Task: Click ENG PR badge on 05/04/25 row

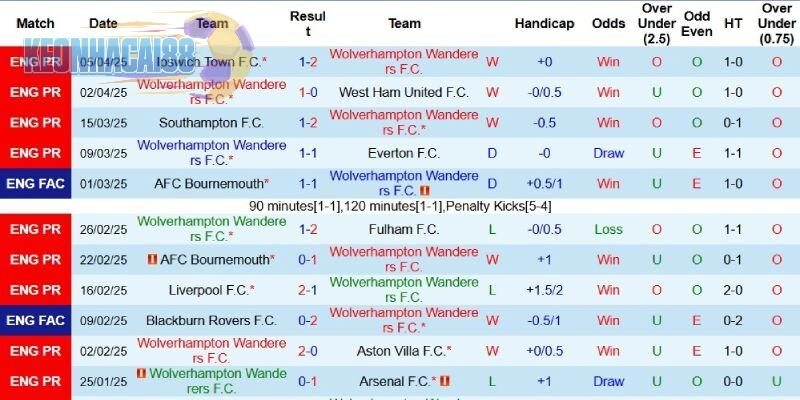Action: [x=36, y=62]
